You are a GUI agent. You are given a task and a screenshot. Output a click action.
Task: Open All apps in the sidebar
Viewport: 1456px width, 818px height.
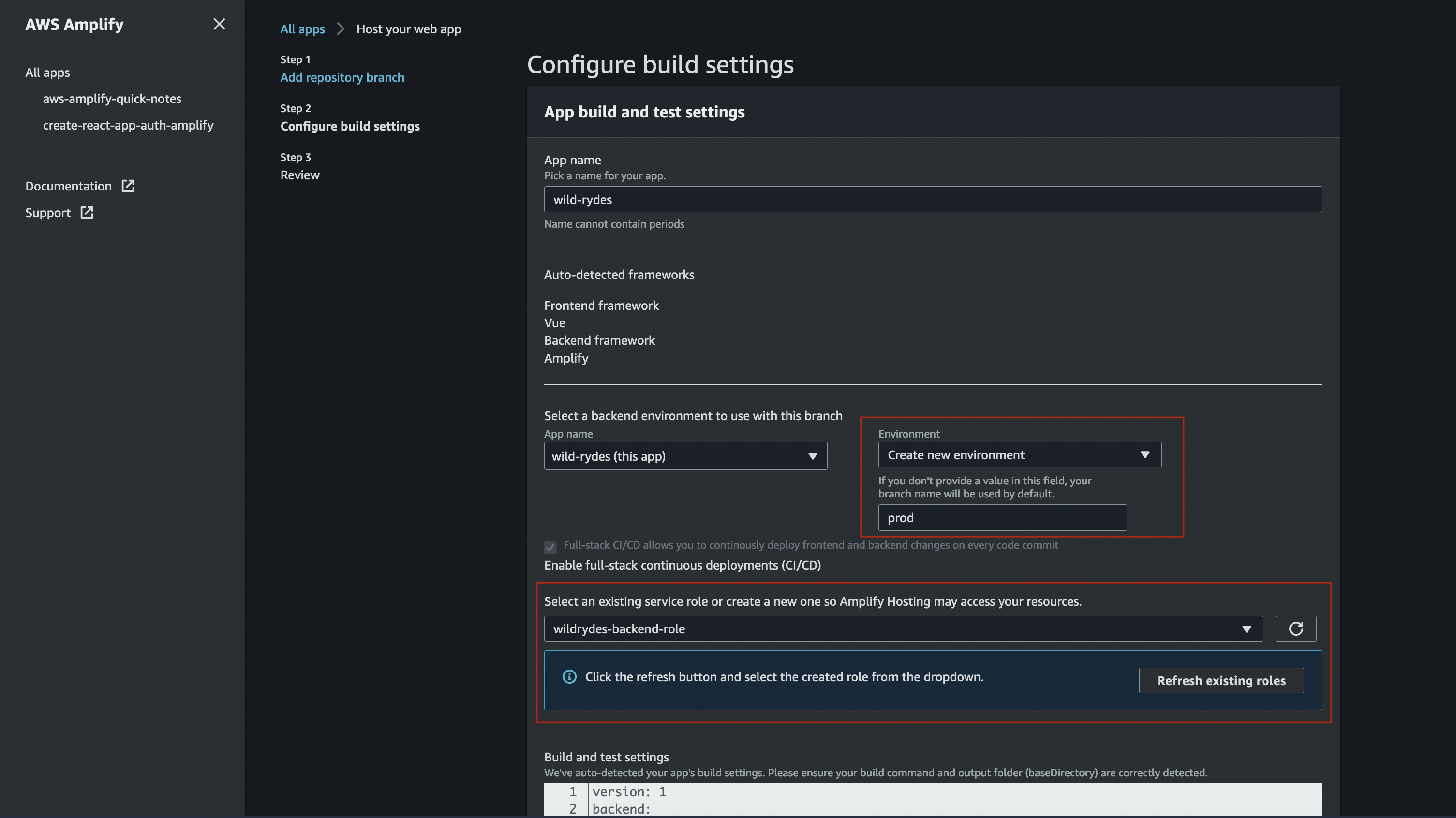coord(47,73)
